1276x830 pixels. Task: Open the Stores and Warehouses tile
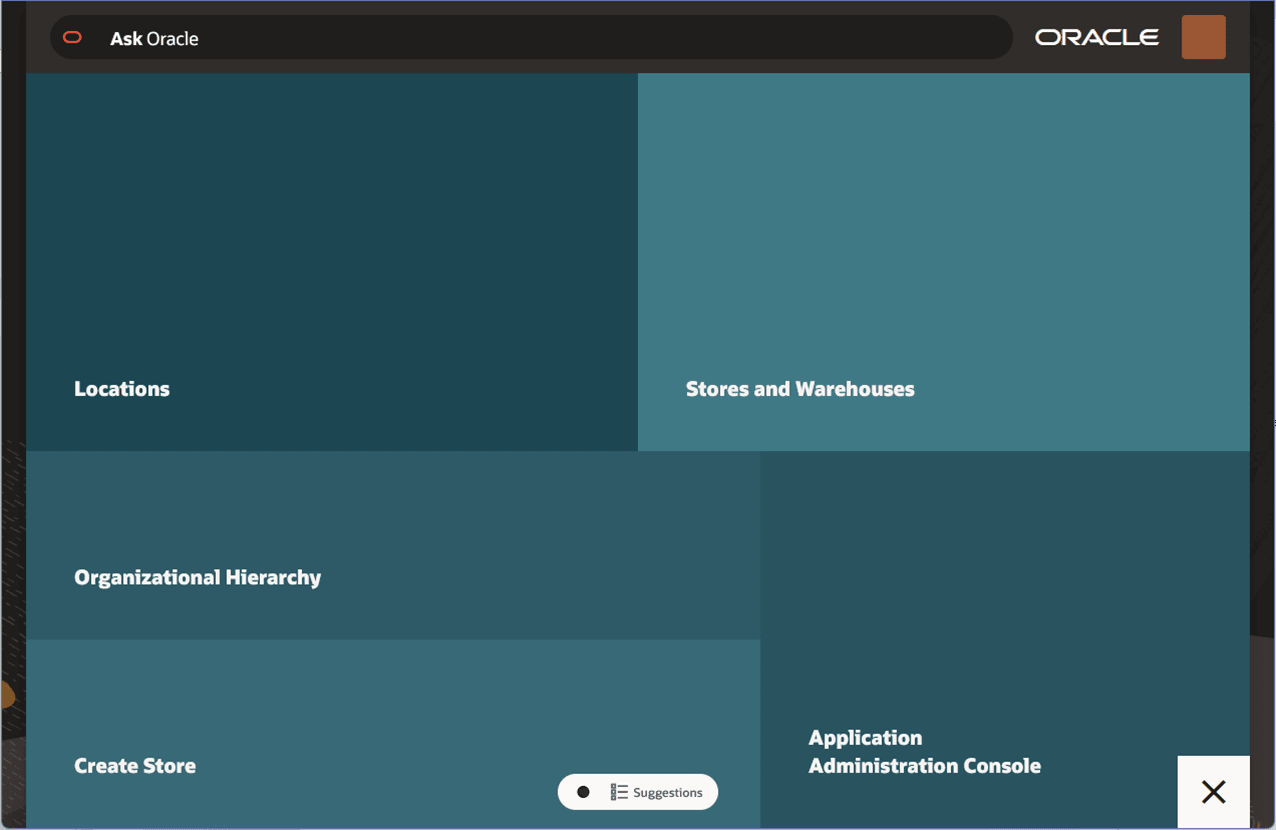[943, 260]
